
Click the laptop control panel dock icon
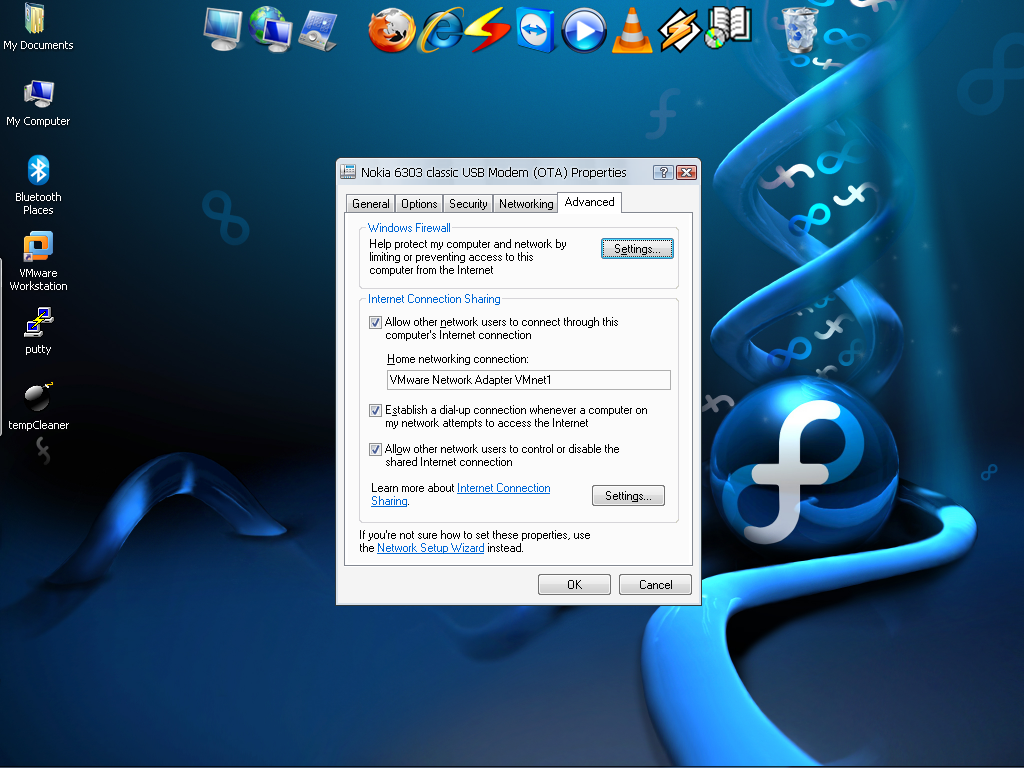[318, 30]
